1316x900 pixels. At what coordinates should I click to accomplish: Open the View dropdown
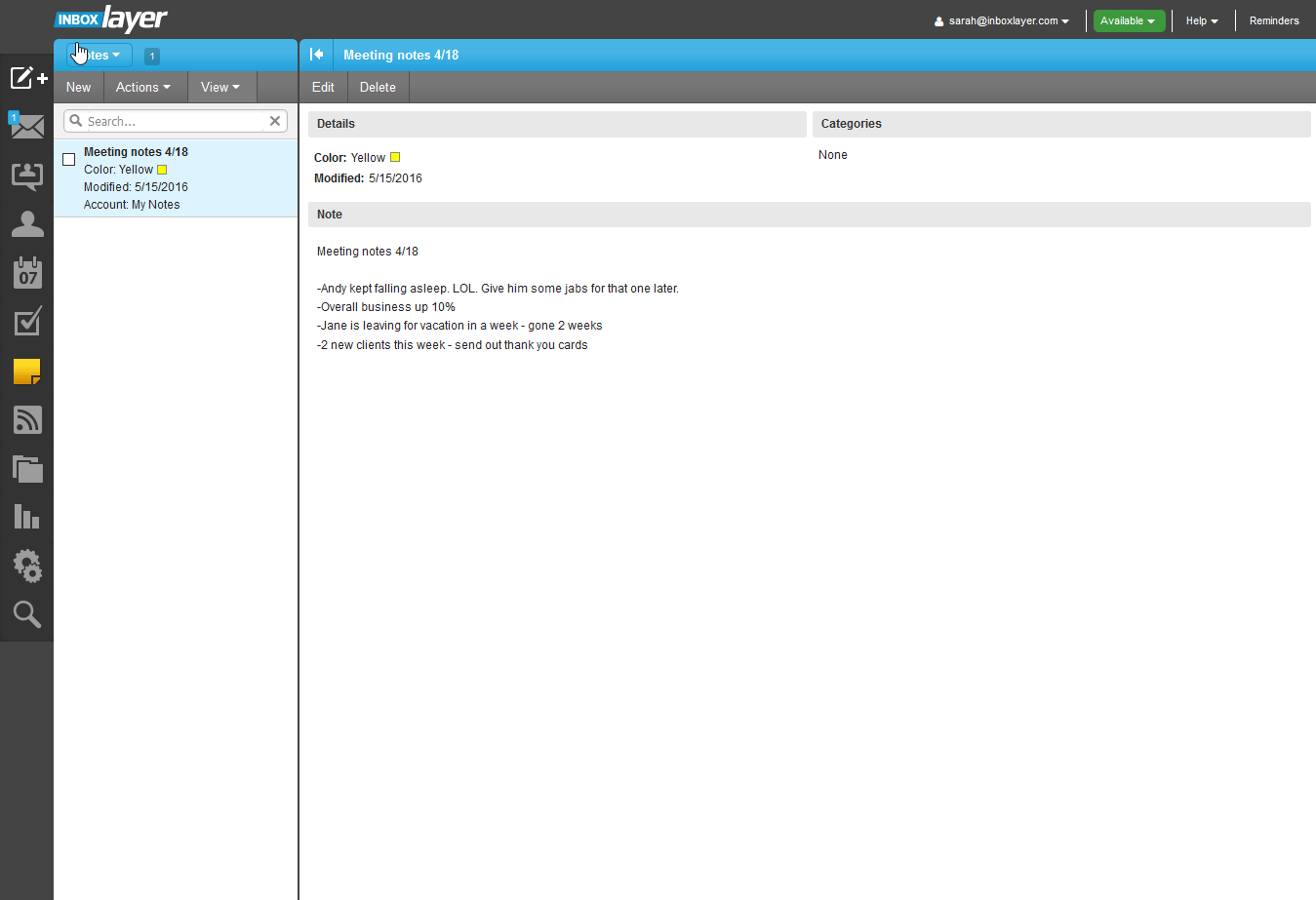(x=220, y=87)
